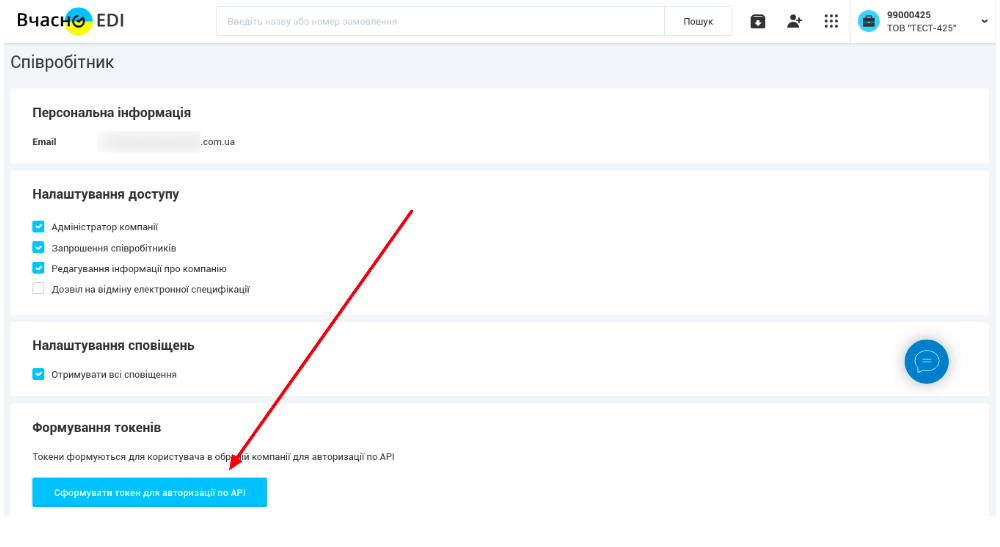Click Сформувати токен для авторизації по API
The width and height of the screenshot is (1000, 547).
pos(149,492)
